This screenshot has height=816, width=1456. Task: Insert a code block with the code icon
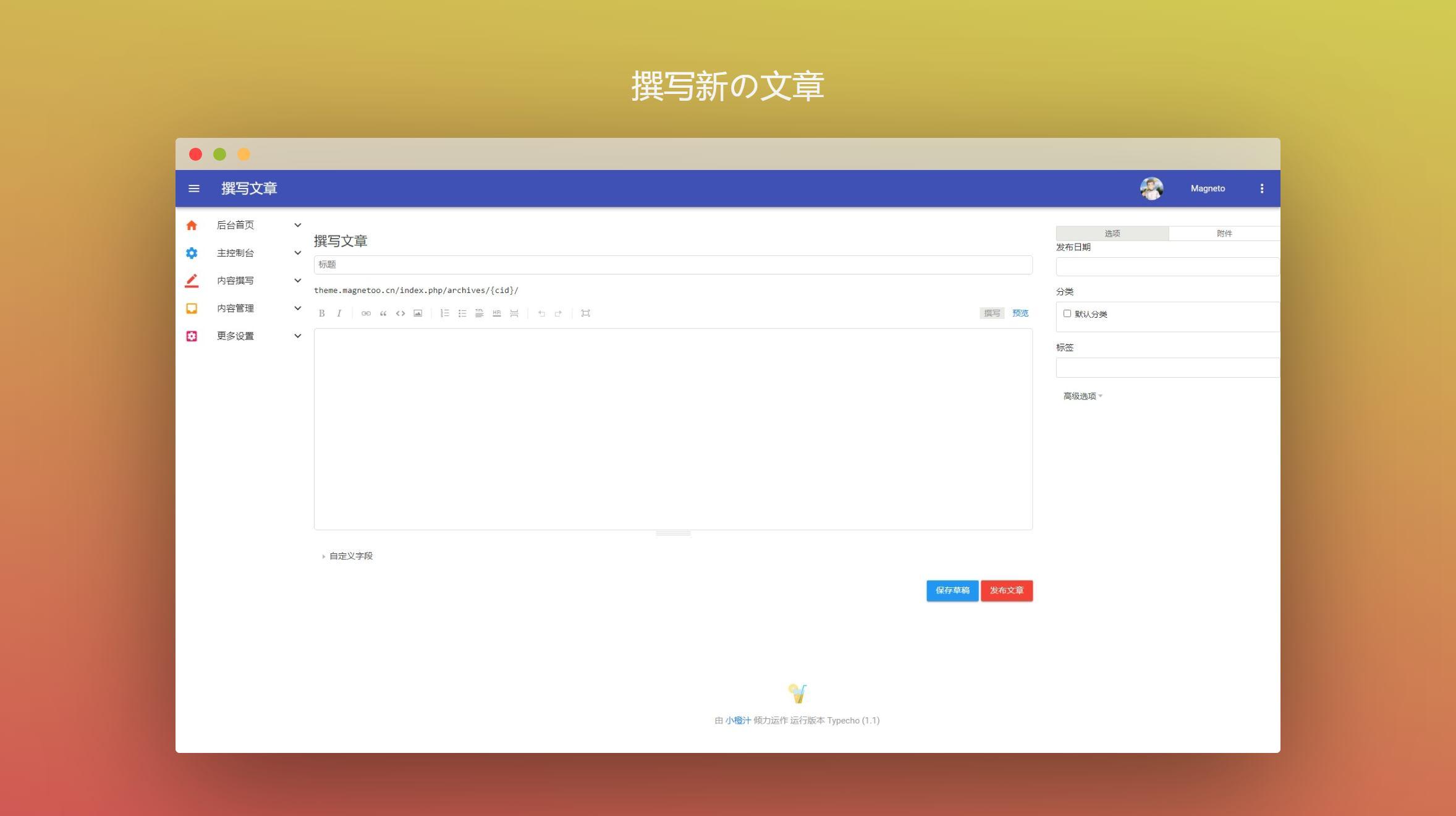[400, 313]
